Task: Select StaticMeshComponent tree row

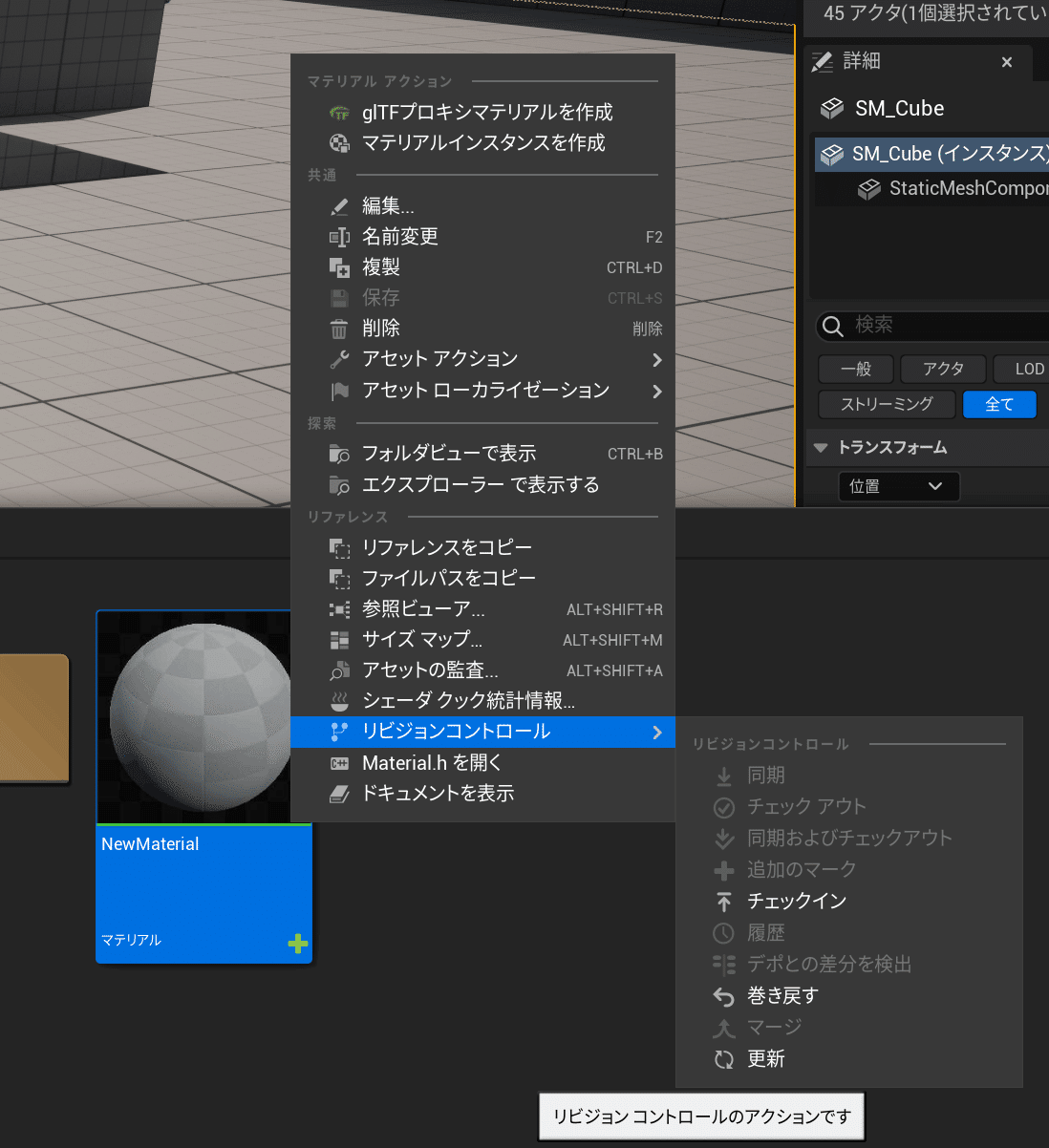Action: pyautogui.click(x=931, y=188)
